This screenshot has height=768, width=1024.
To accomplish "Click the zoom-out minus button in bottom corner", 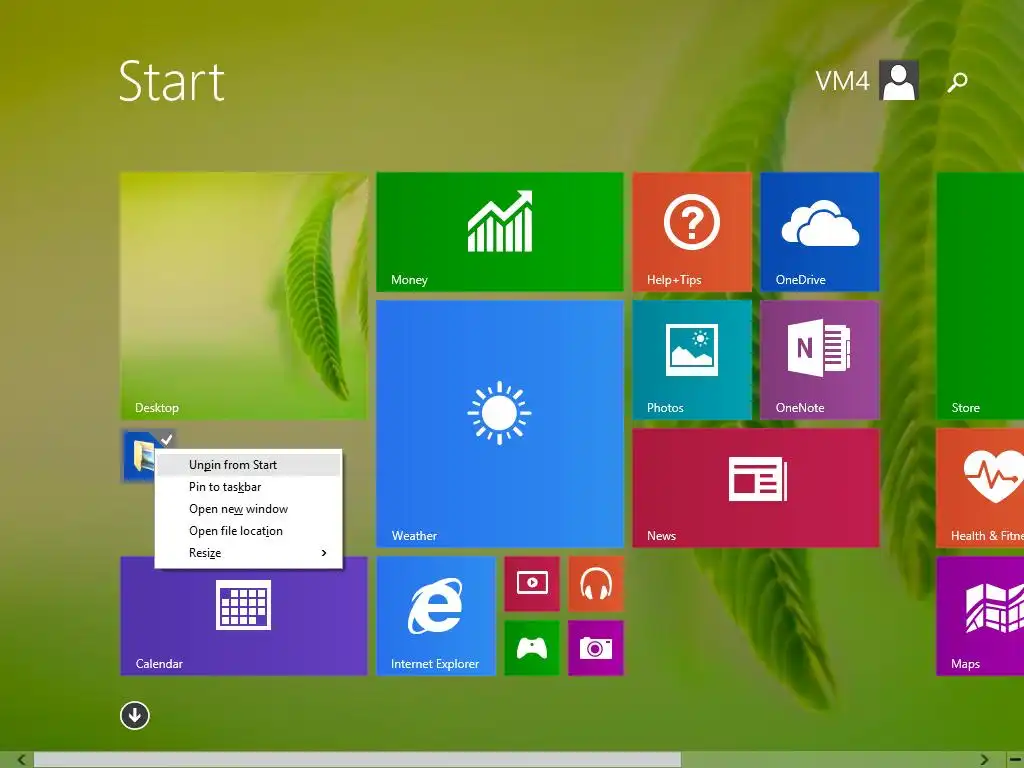I will 1015,760.
